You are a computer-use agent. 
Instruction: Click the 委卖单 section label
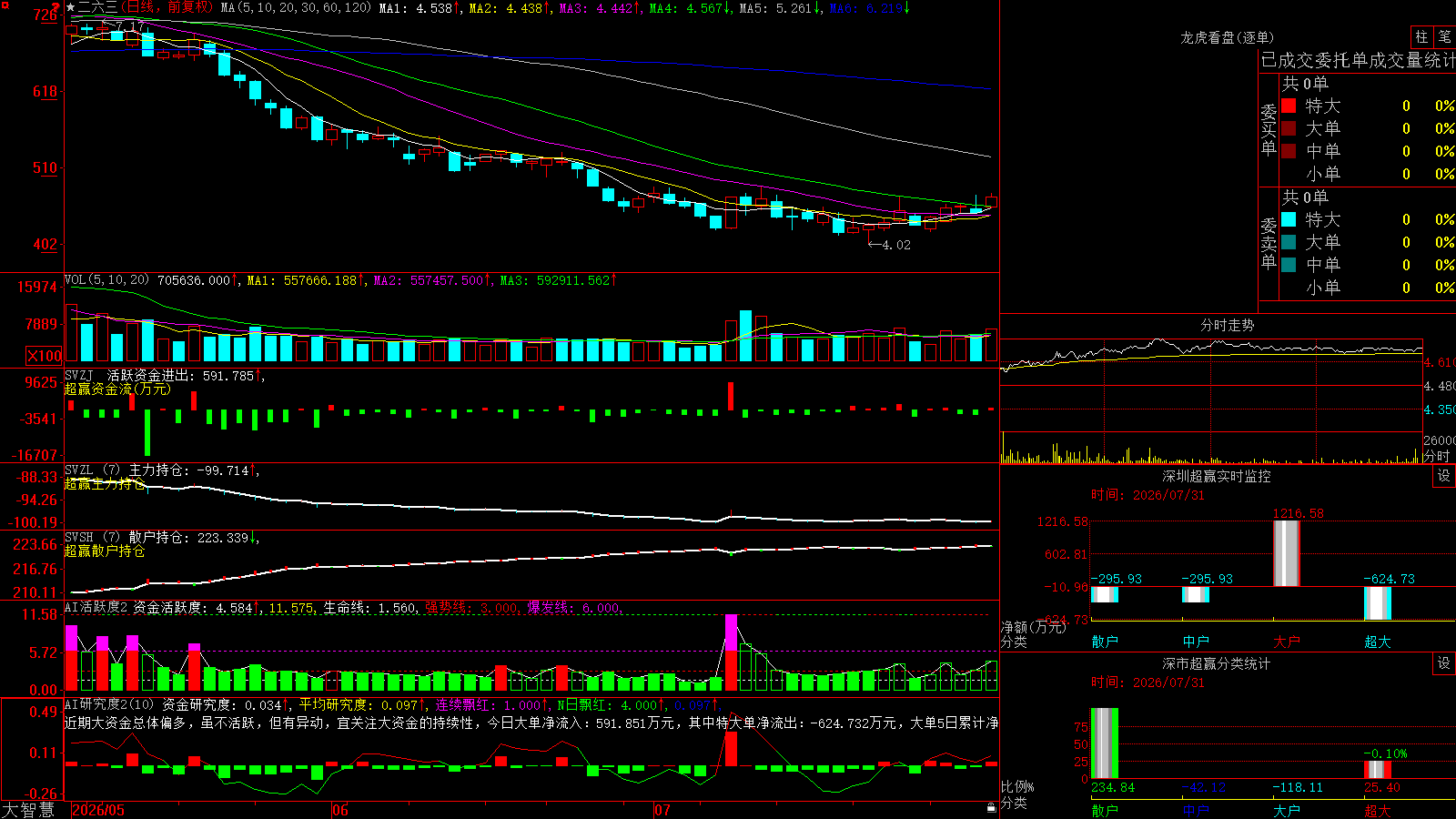[x=1269, y=244]
